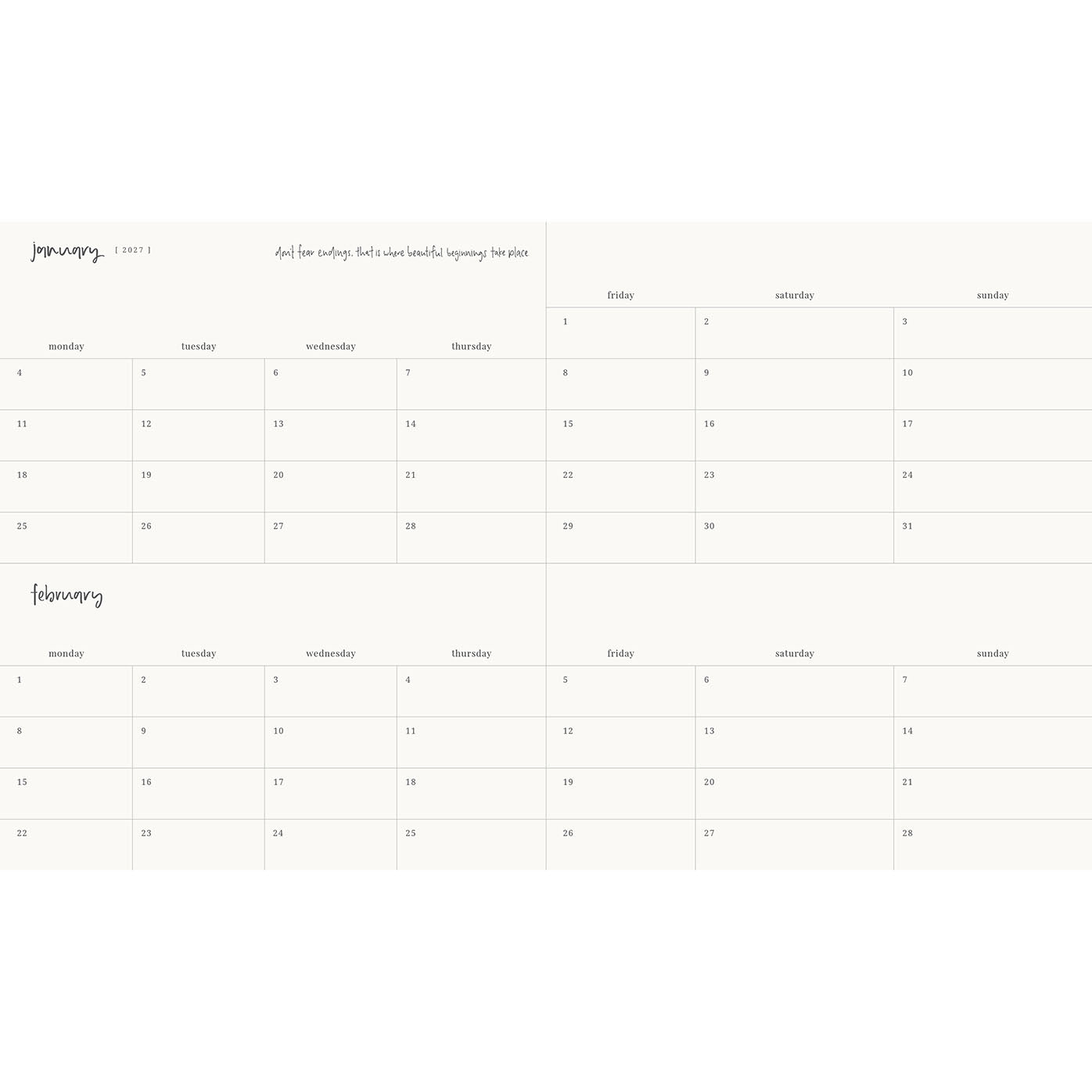Select January 31 in the last row
The height and width of the screenshot is (1092, 1092).
tap(993, 538)
